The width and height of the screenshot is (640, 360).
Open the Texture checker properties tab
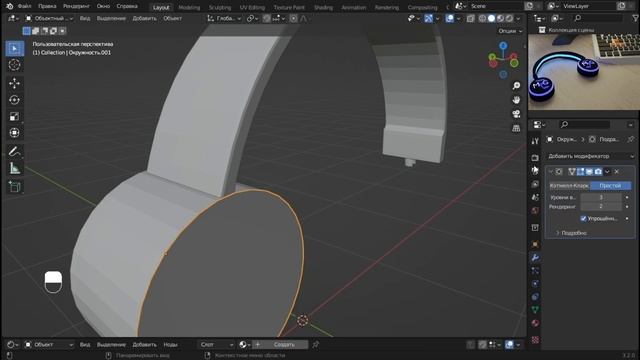[535, 340]
